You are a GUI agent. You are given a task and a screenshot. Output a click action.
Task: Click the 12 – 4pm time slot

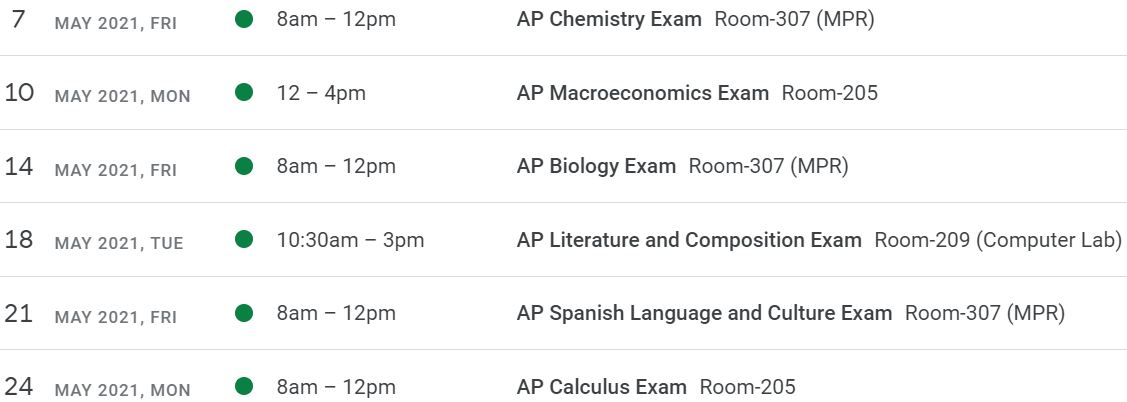(x=321, y=93)
